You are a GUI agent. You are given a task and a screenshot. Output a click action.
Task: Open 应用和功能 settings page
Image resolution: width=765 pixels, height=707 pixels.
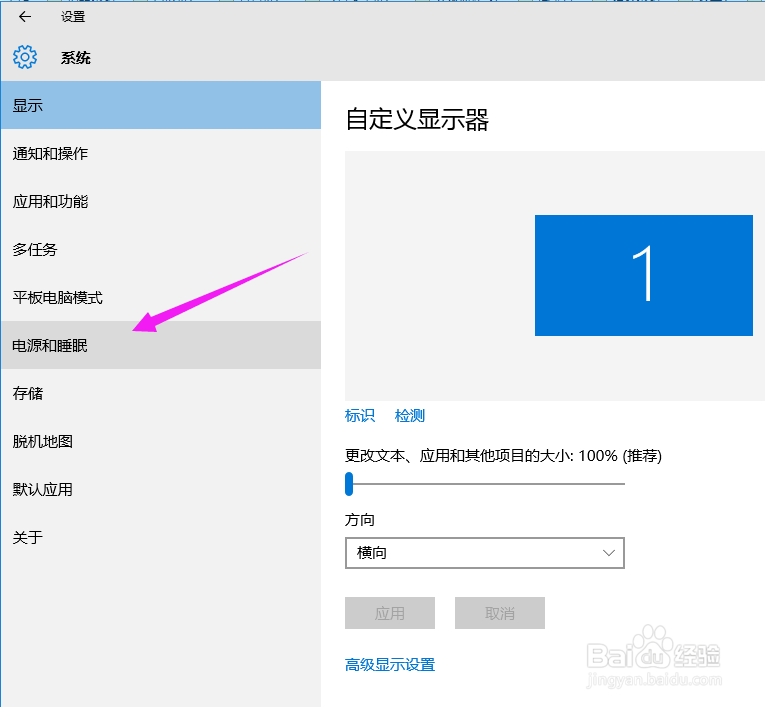click(161, 202)
